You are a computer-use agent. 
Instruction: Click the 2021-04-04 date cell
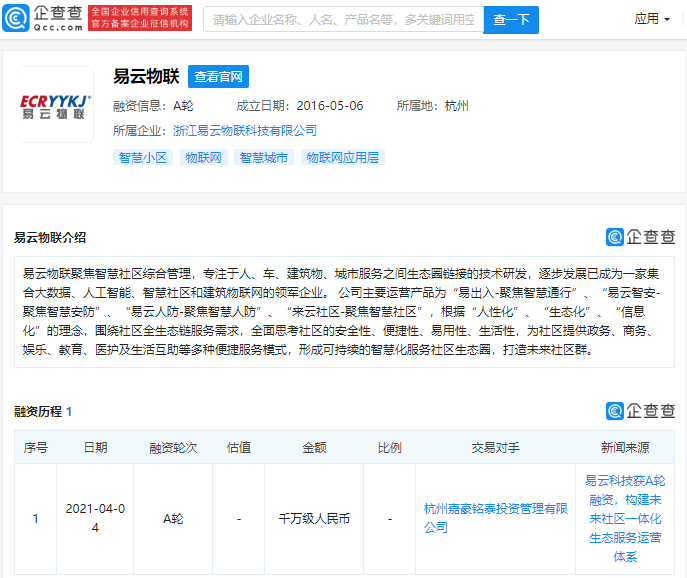point(95,518)
